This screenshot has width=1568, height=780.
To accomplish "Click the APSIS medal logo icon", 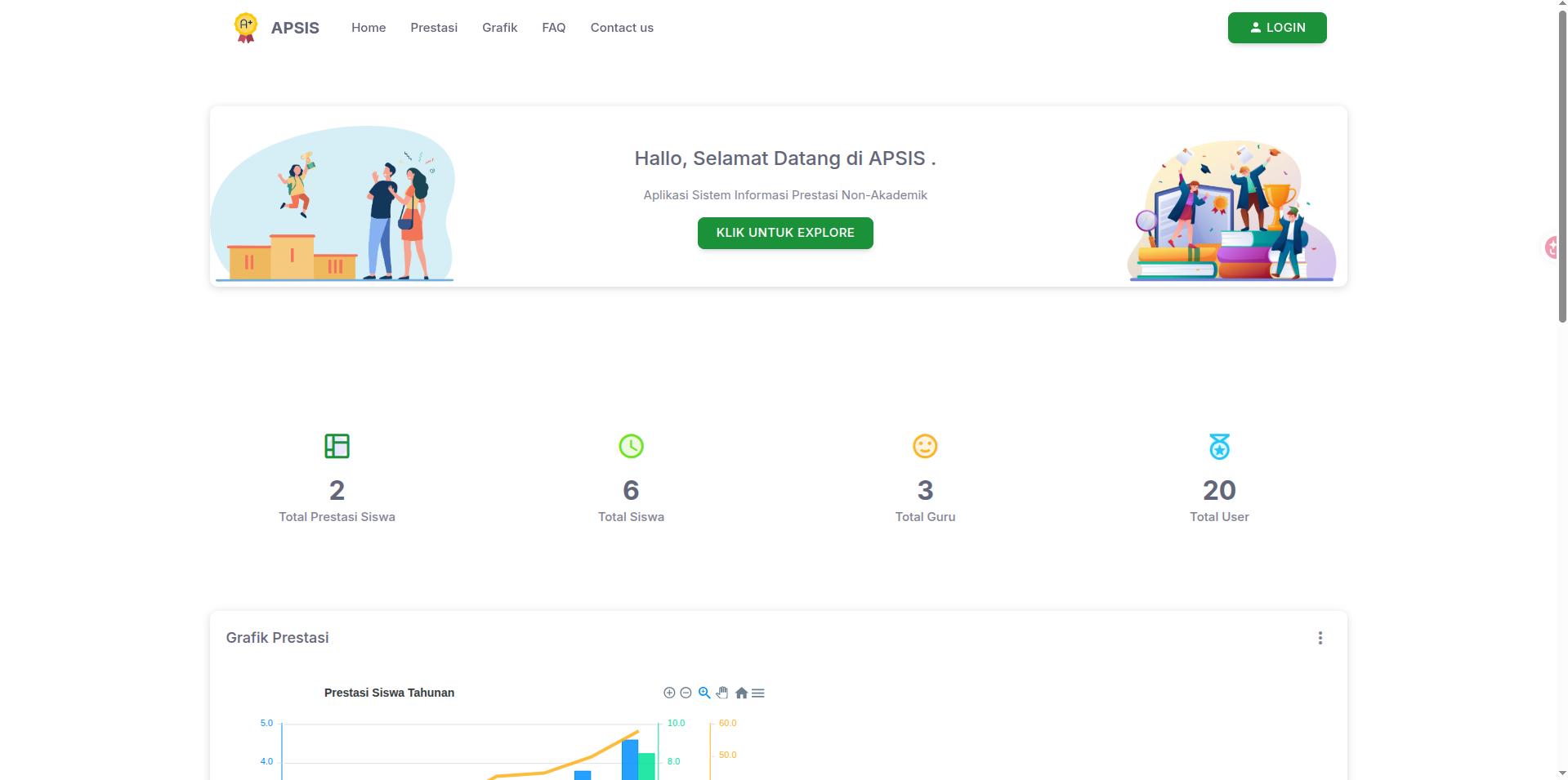I will (x=245, y=28).
